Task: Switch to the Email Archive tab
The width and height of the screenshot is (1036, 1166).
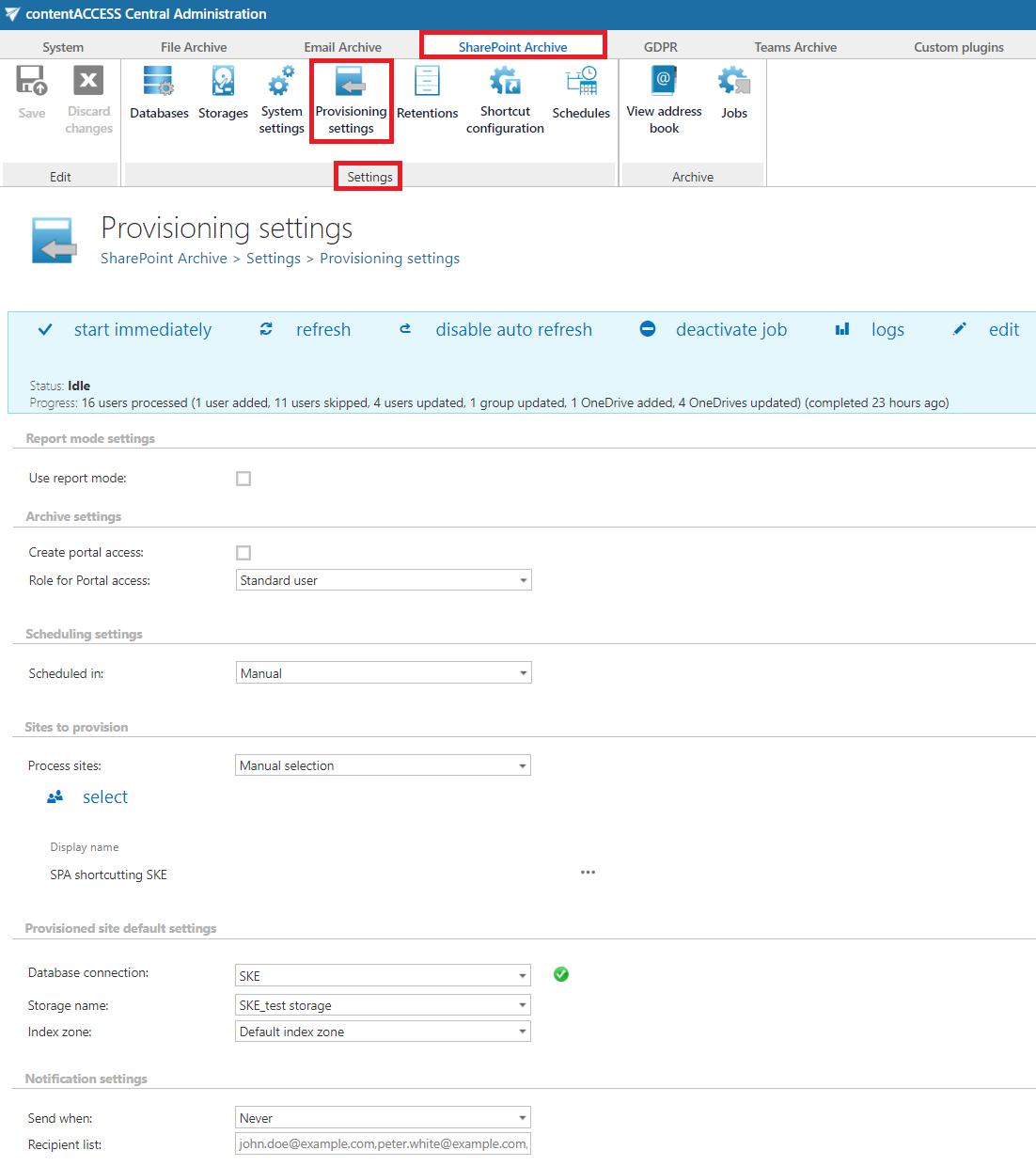Action: coord(342,47)
